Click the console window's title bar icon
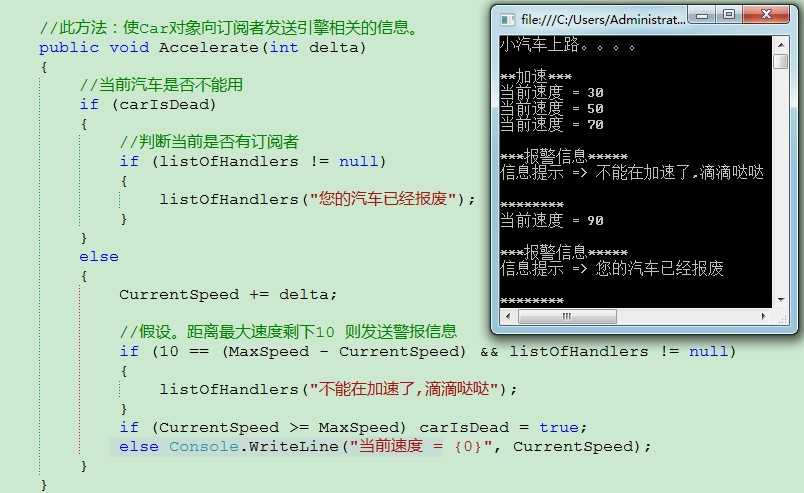Viewport: 804px width, 493px height. [507, 20]
